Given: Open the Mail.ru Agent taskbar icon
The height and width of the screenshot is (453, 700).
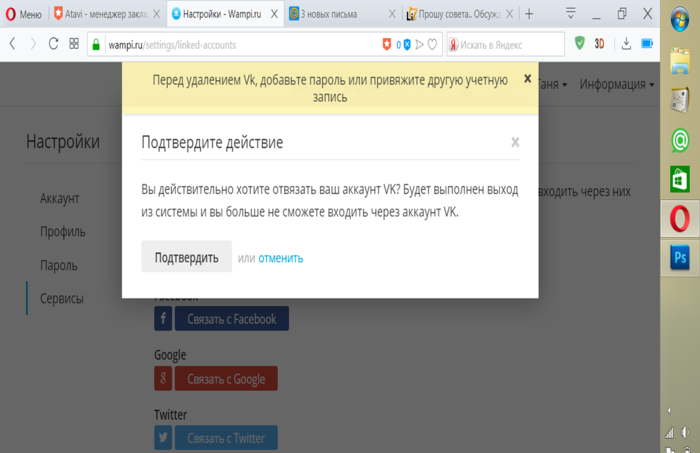Looking at the screenshot, I should [680, 141].
